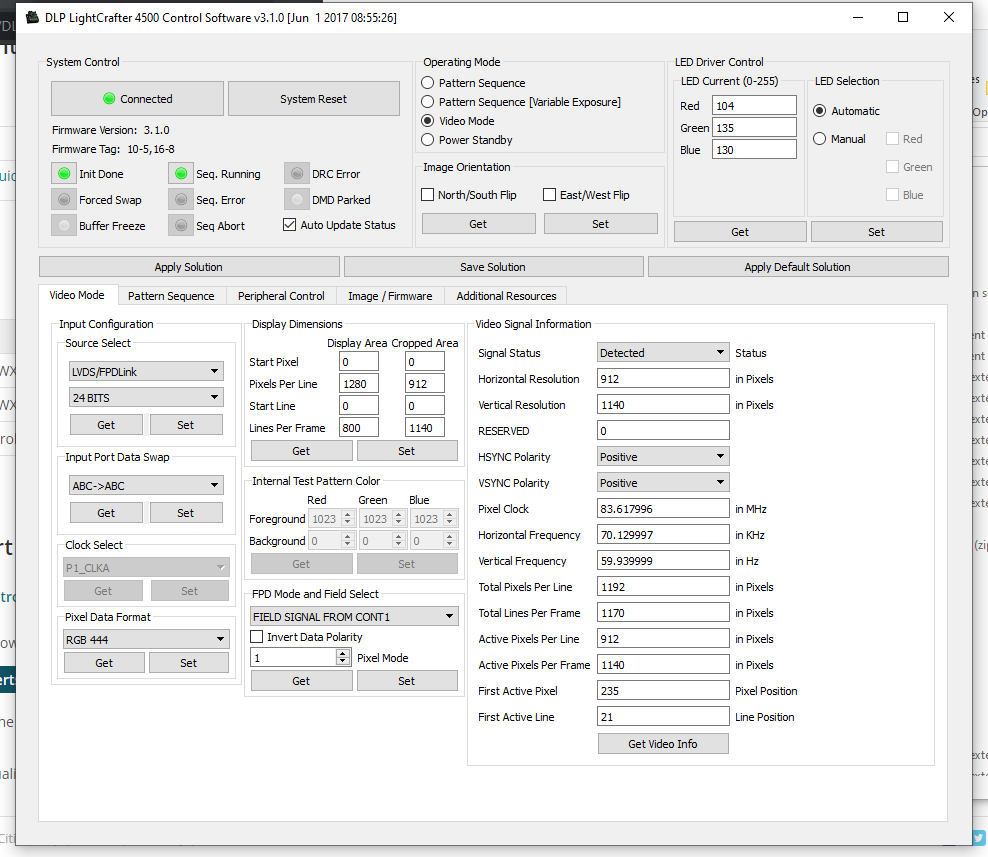Click the Seq. Running status indicator
Viewport: 988px width, 857px height.
[x=181, y=173]
